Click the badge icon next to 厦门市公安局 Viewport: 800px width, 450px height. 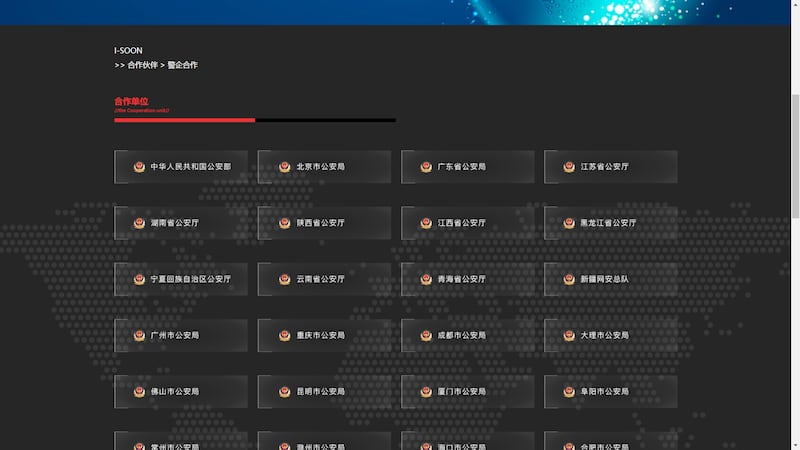(426, 391)
